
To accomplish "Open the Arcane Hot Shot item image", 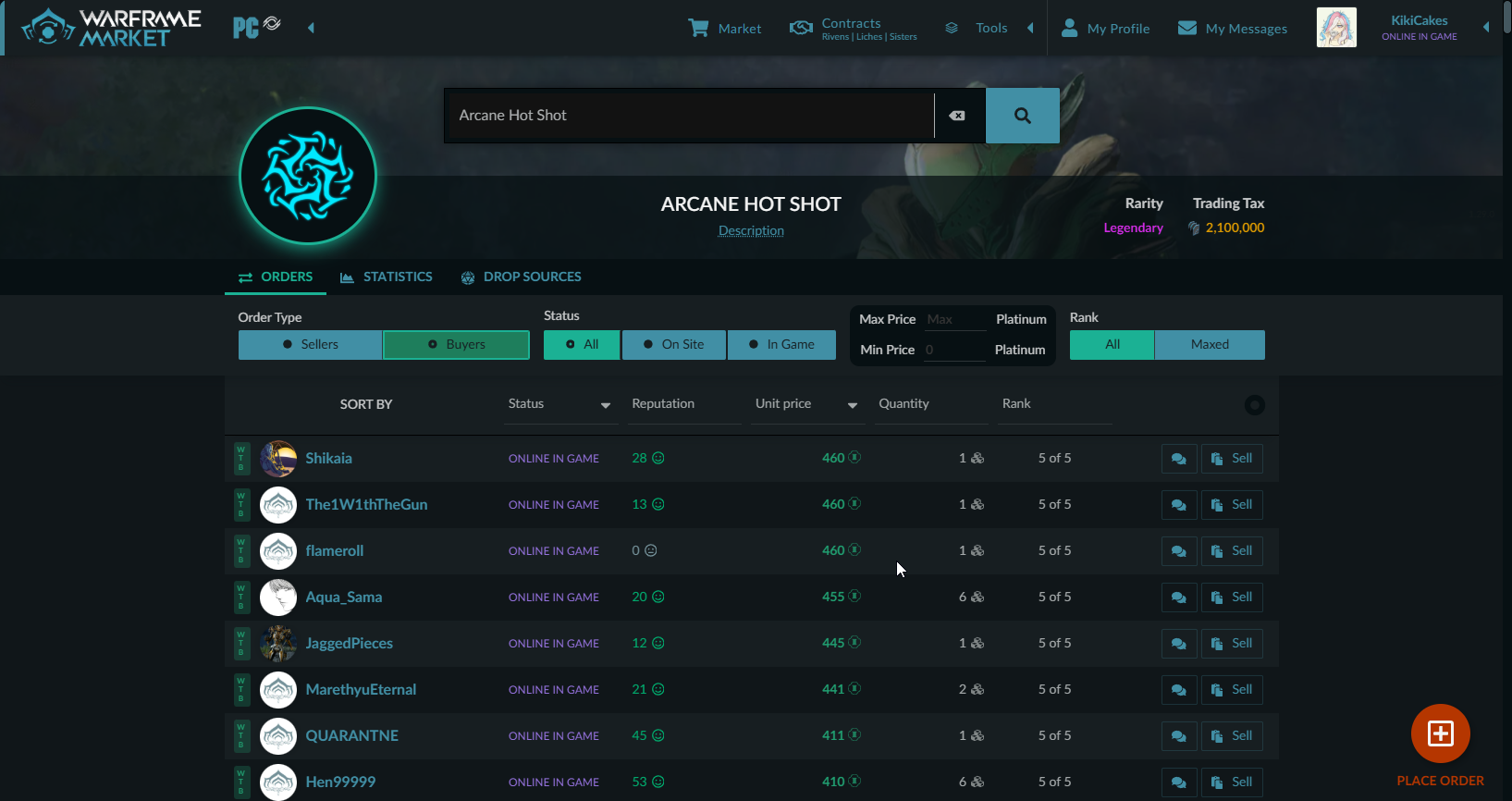I will [x=308, y=176].
